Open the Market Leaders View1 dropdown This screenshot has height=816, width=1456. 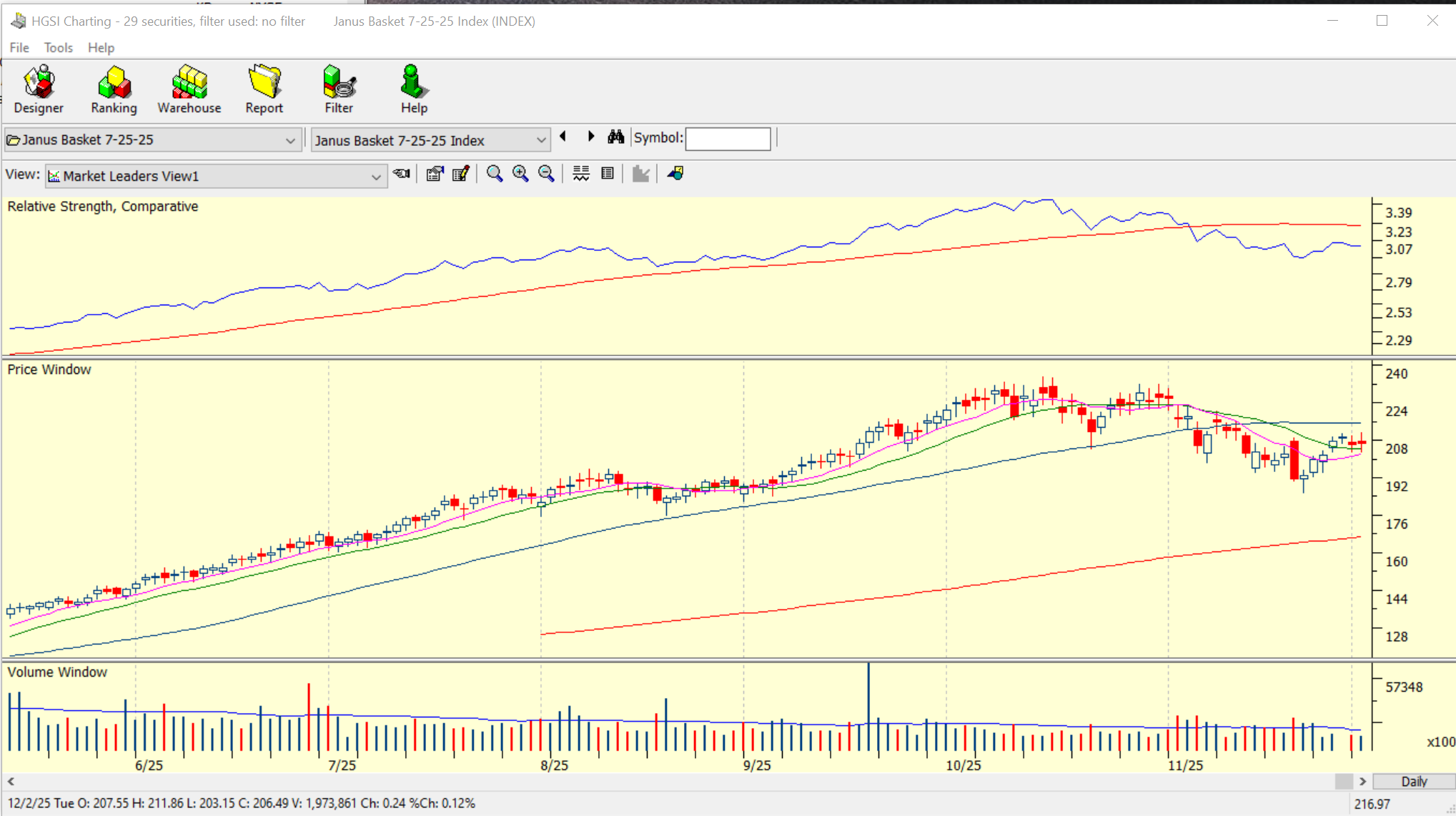[375, 177]
